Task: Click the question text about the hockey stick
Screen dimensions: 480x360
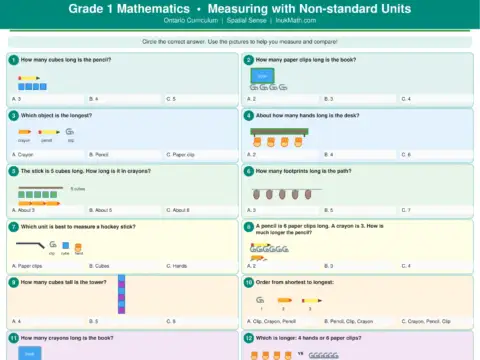Action: pyautogui.click(x=78, y=227)
